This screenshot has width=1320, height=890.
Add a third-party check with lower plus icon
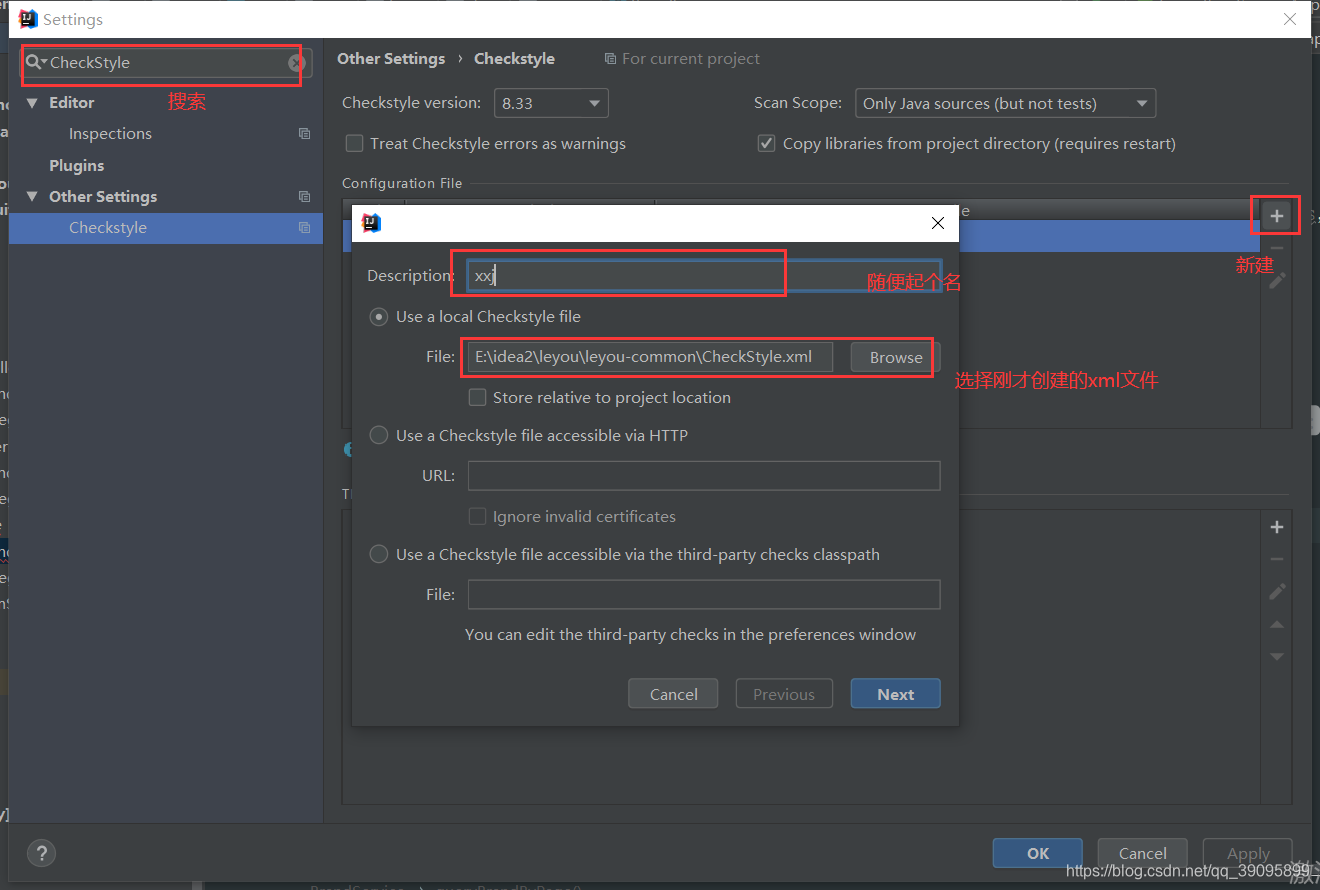tap(1277, 527)
